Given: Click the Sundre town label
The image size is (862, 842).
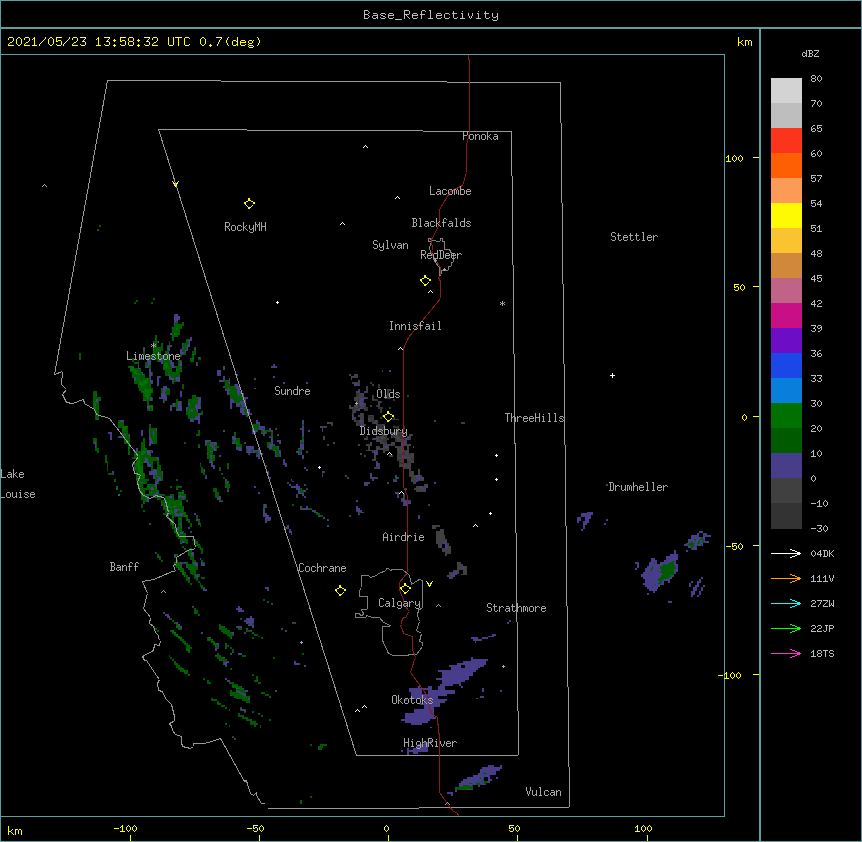Looking at the screenshot, I should coord(292,391).
